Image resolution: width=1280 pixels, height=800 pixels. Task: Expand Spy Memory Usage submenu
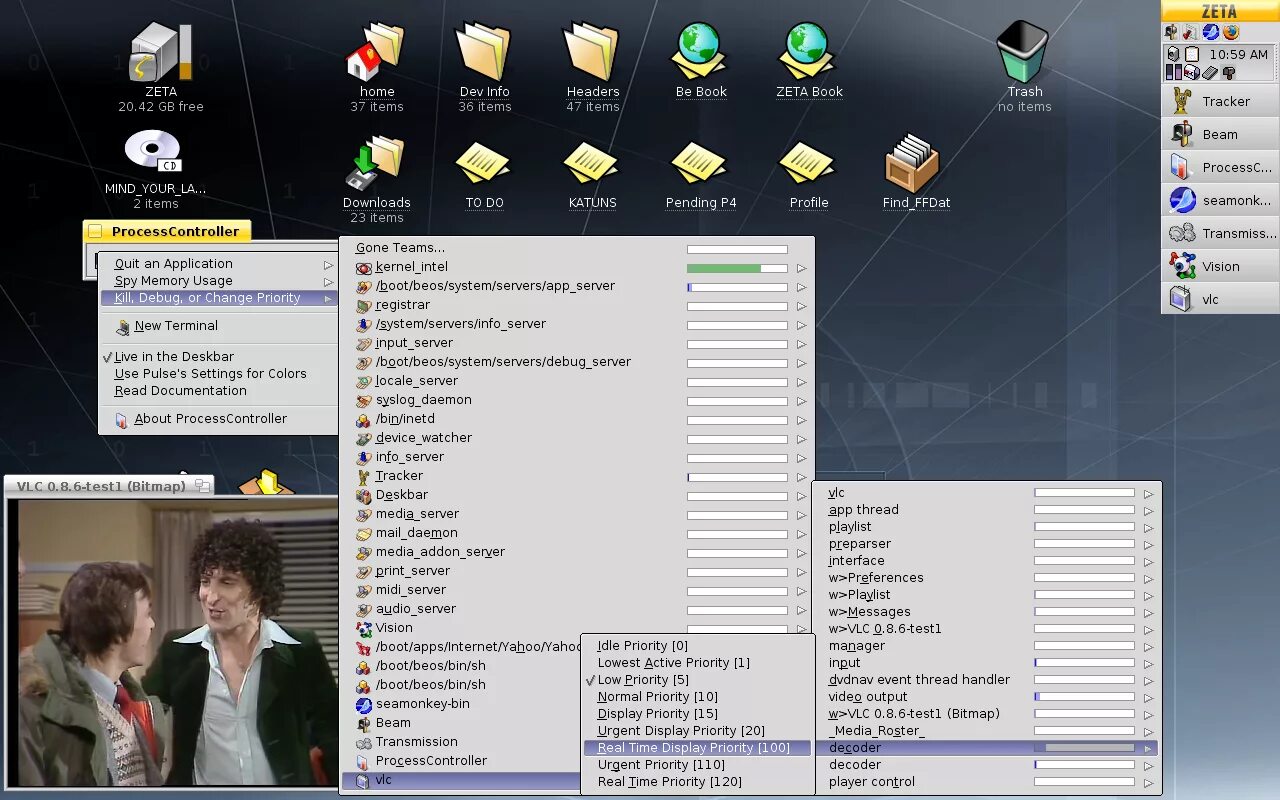218,280
